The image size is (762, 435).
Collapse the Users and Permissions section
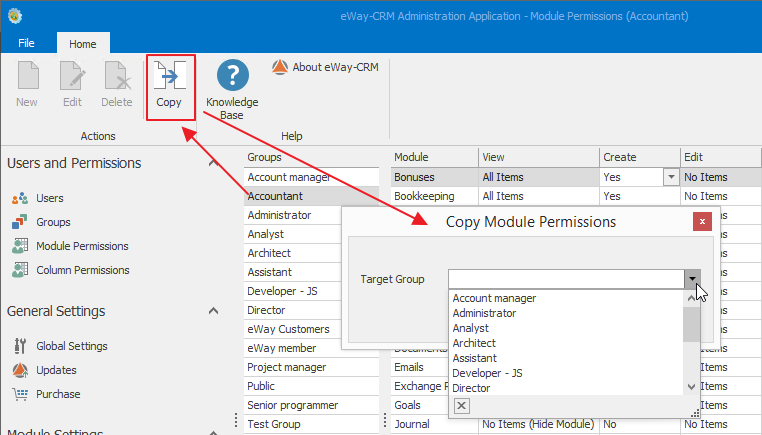point(213,163)
